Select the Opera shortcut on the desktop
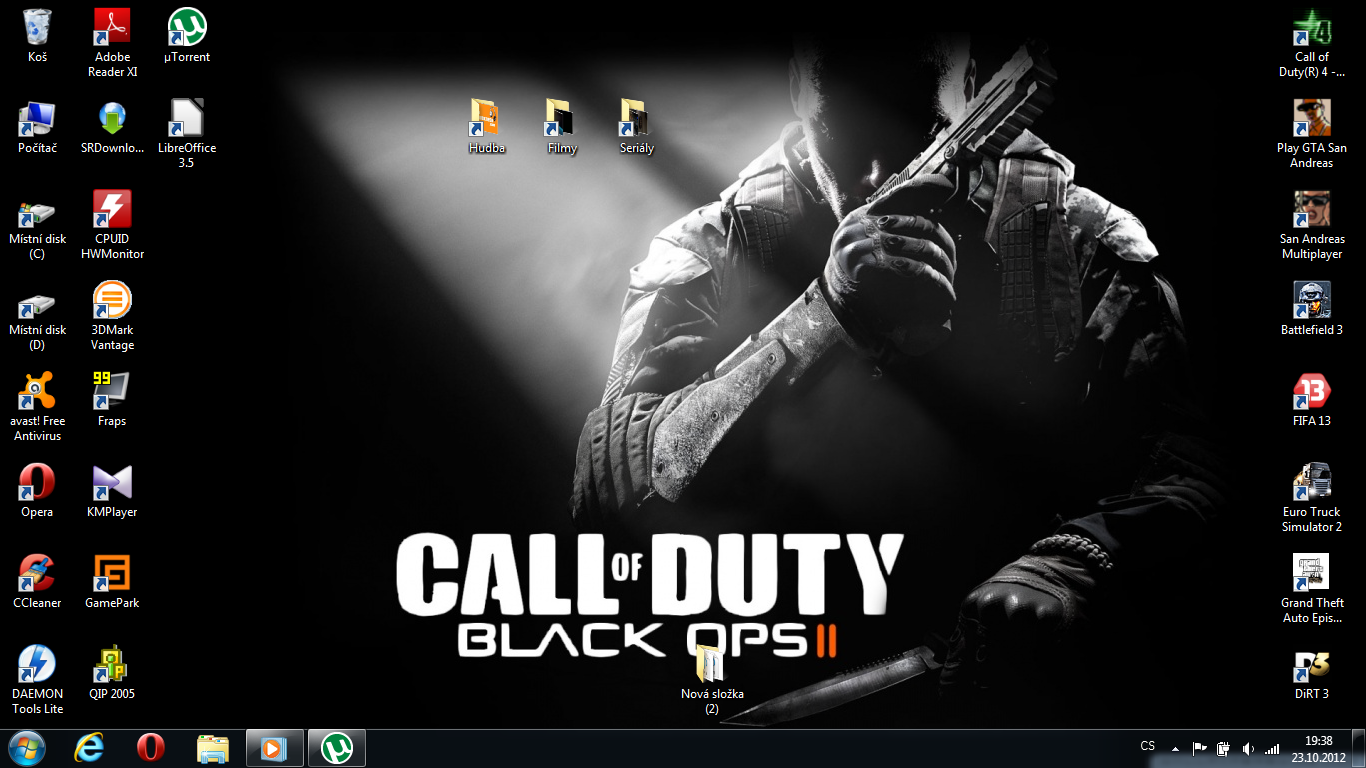 [x=37, y=491]
